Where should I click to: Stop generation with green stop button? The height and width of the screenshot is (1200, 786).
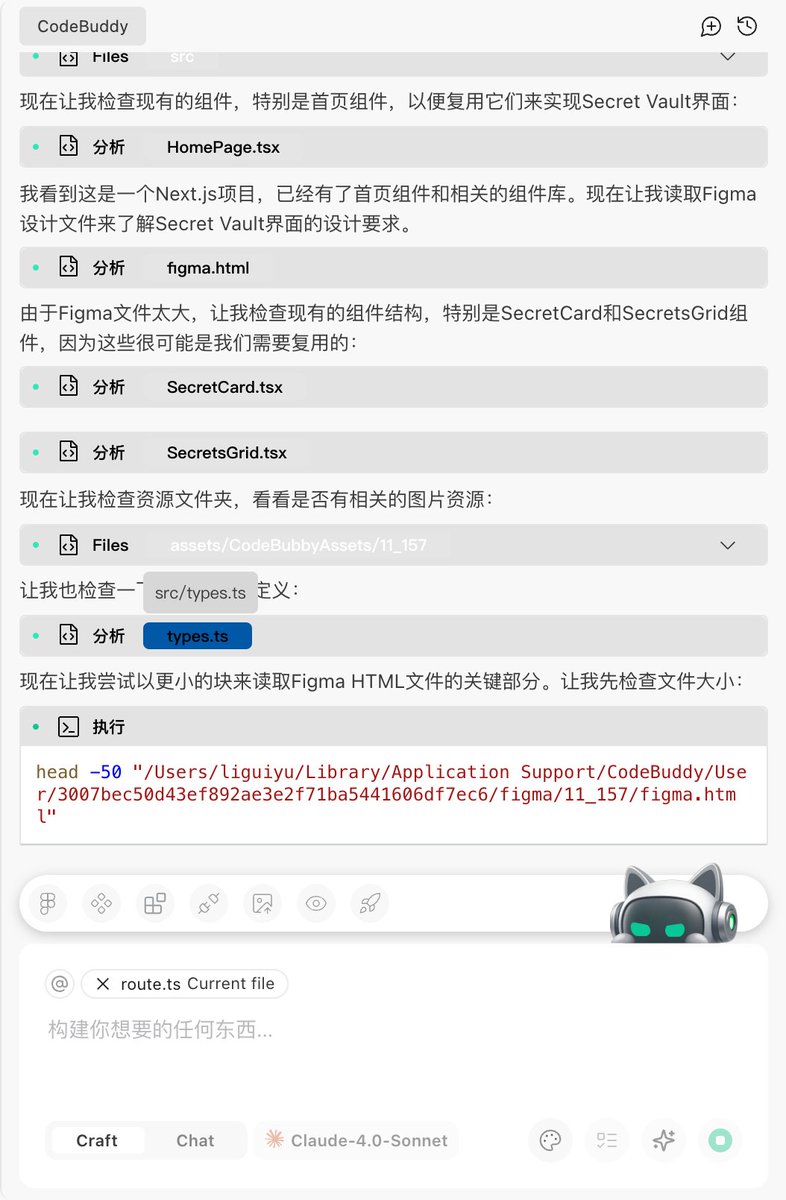tap(721, 1140)
